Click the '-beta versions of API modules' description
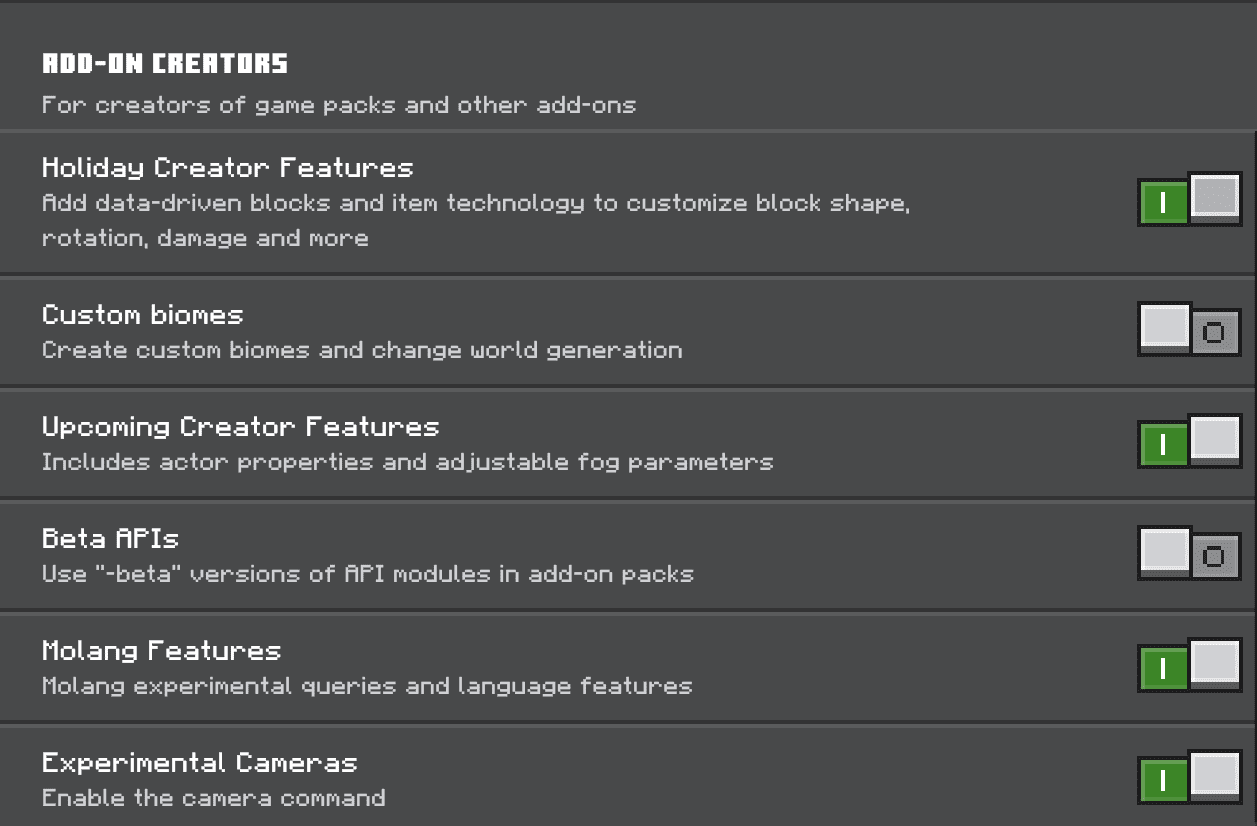This screenshot has height=826, width=1257. point(368,574)
